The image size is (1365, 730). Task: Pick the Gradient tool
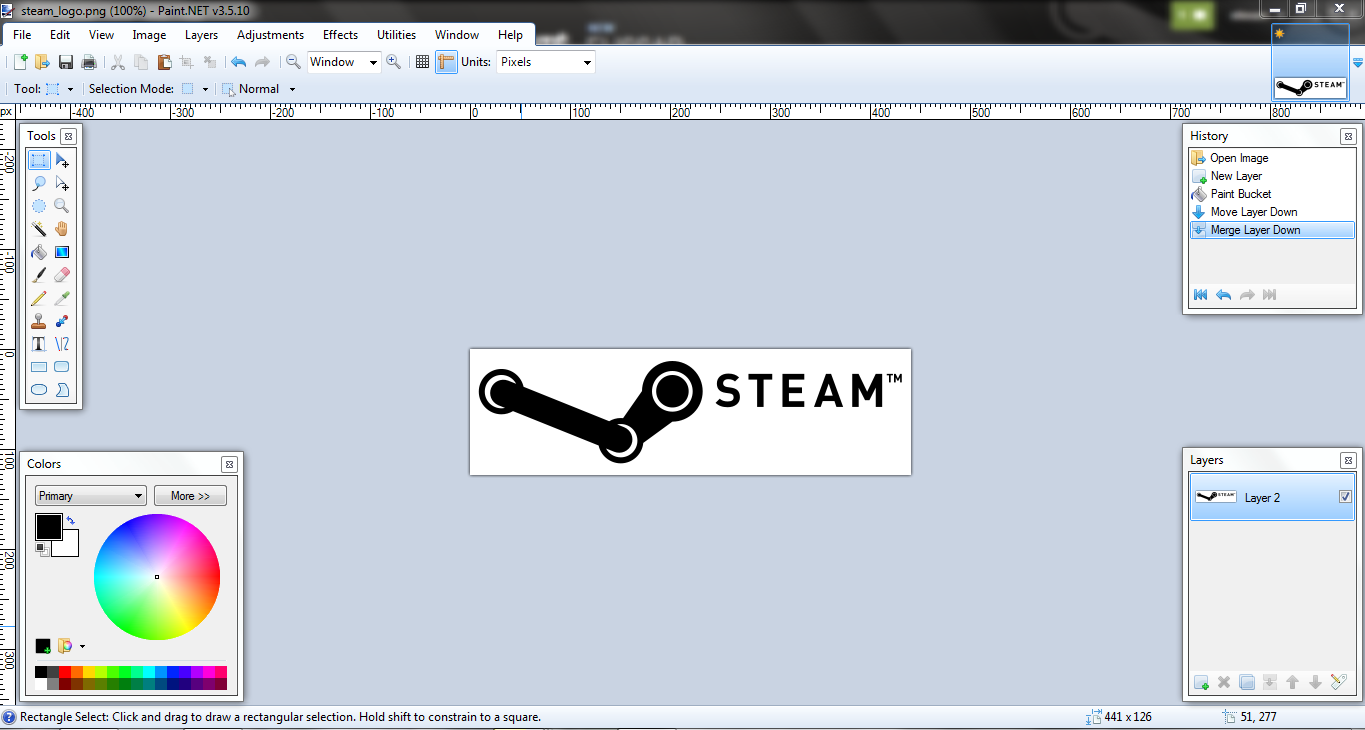point(62,252)
